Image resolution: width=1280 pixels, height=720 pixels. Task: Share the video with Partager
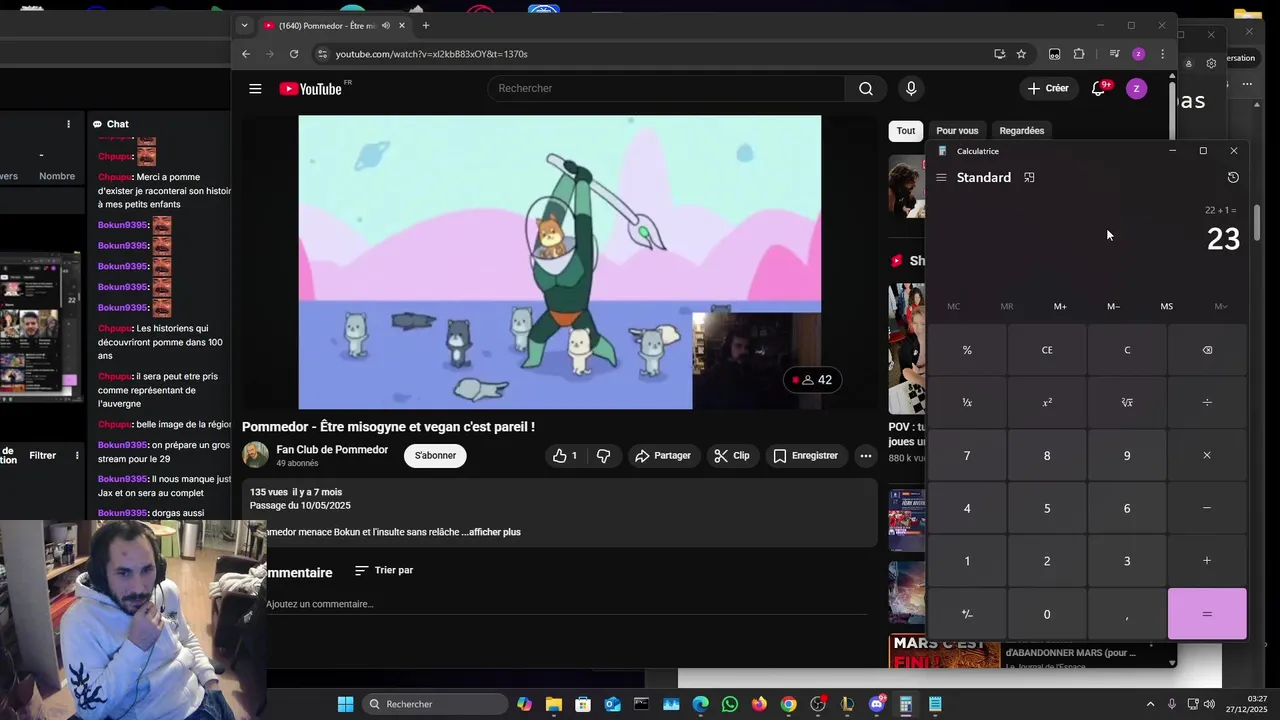(x=662, y=456)
